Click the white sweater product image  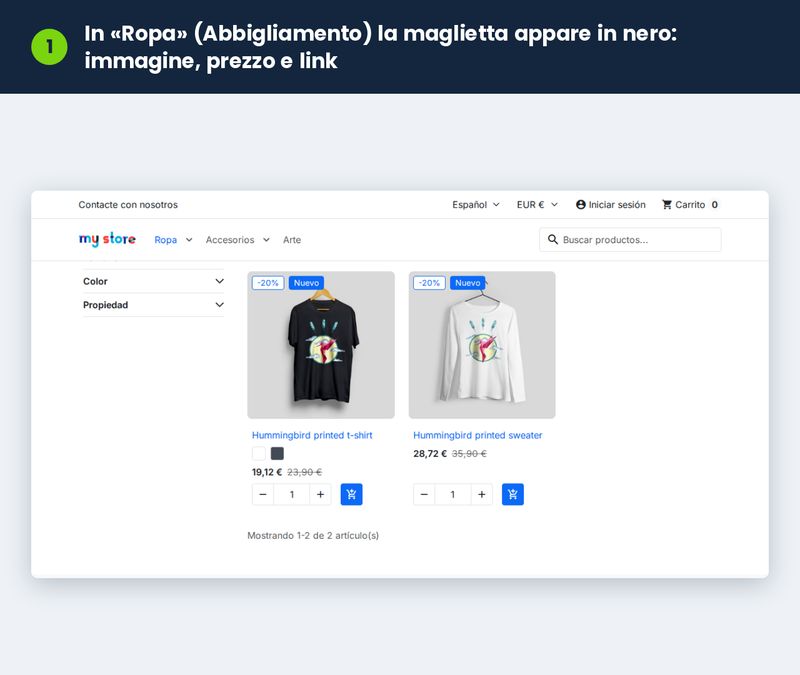coord(482,345)
